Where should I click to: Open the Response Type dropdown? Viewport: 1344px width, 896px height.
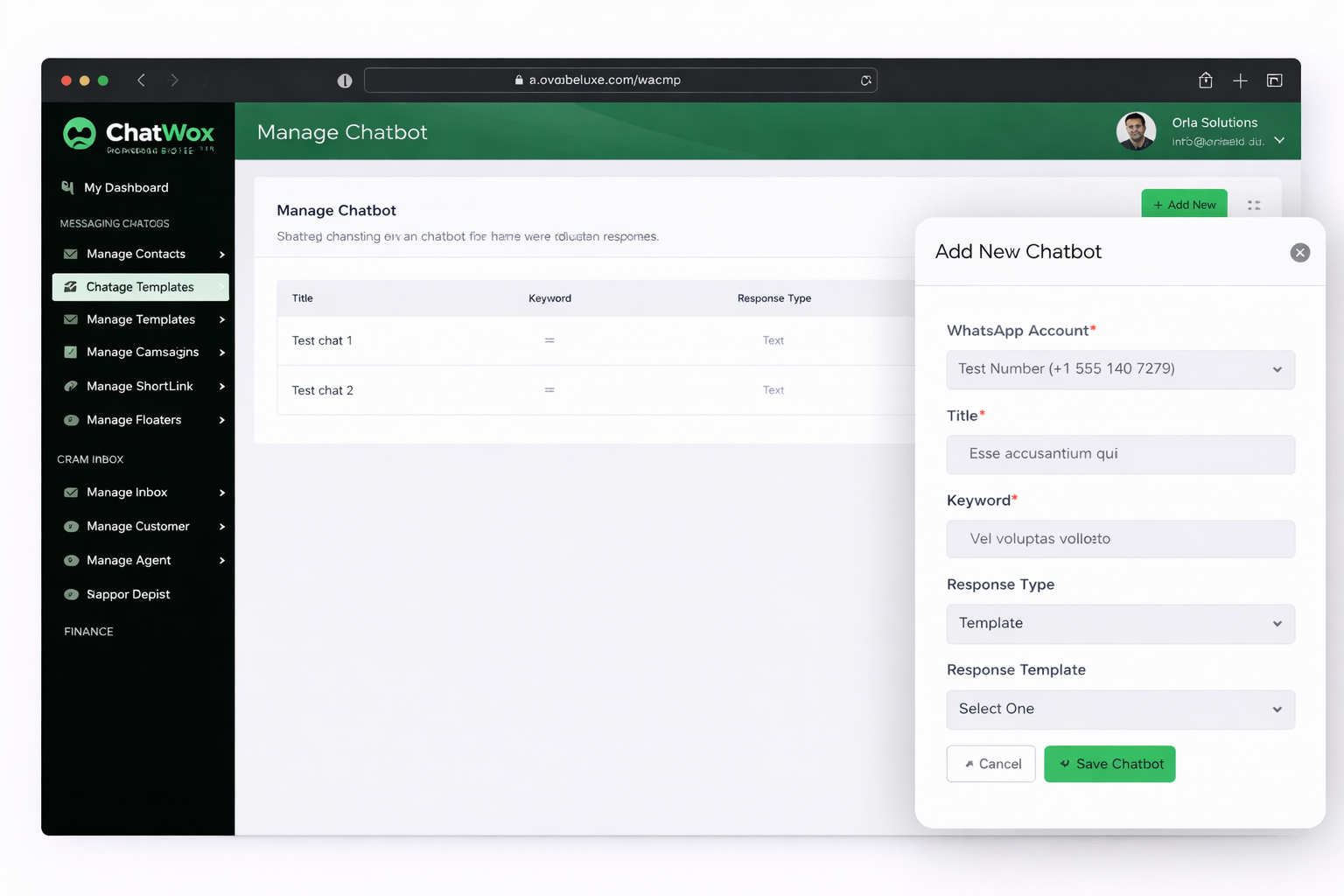point(1120,624)
